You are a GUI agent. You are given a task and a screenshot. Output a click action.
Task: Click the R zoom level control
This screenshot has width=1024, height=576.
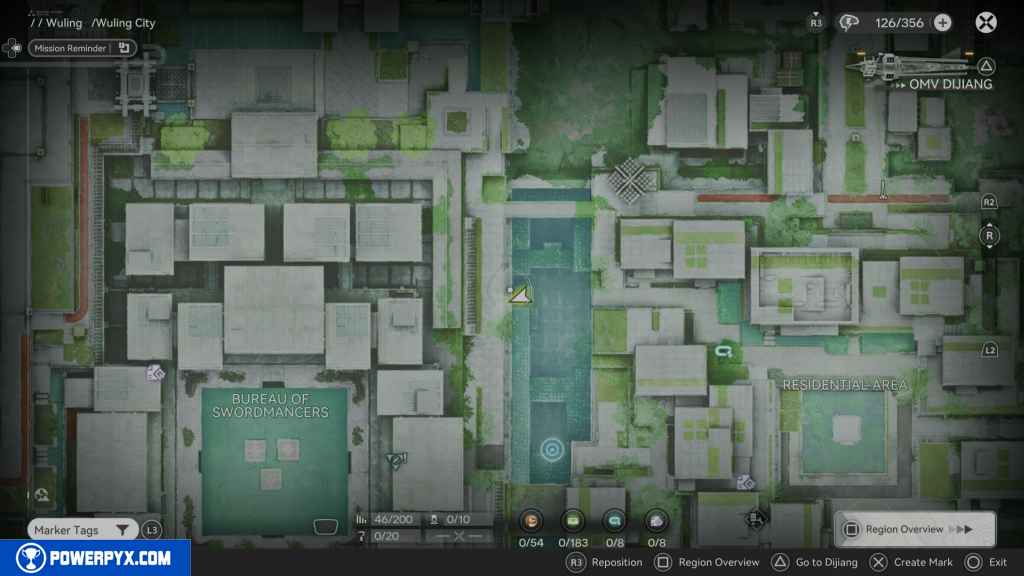click(x=989, y=236)
